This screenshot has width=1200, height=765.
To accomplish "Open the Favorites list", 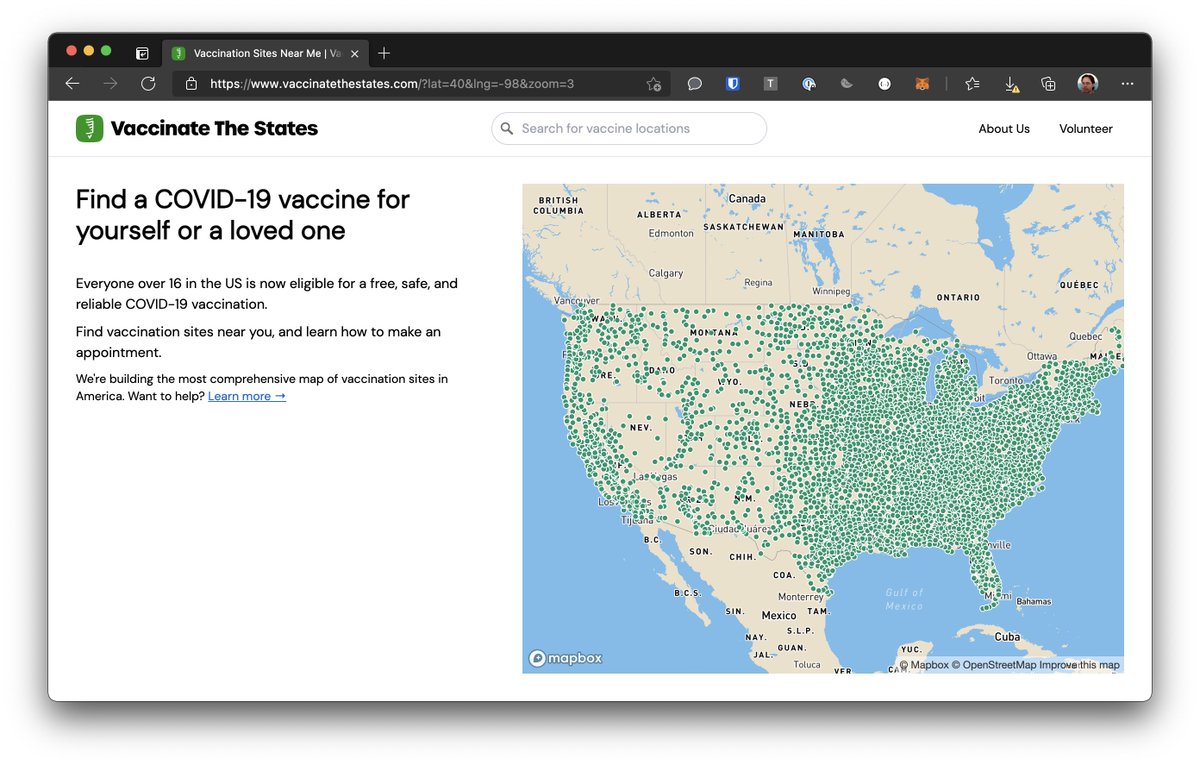I will [x=972, y=84].
